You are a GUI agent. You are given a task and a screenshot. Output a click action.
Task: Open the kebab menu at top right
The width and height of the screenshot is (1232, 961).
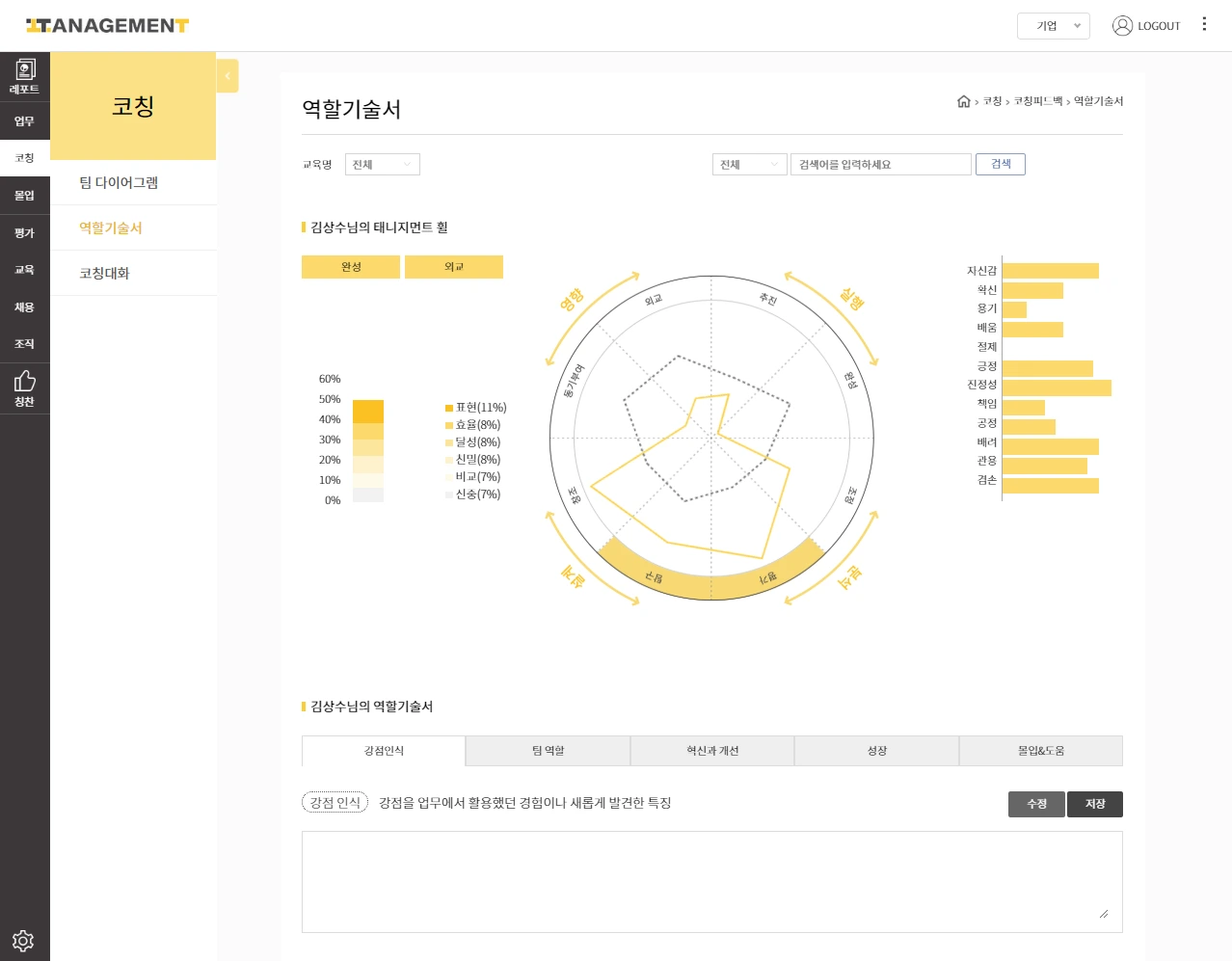click(x=1204, y=24)
